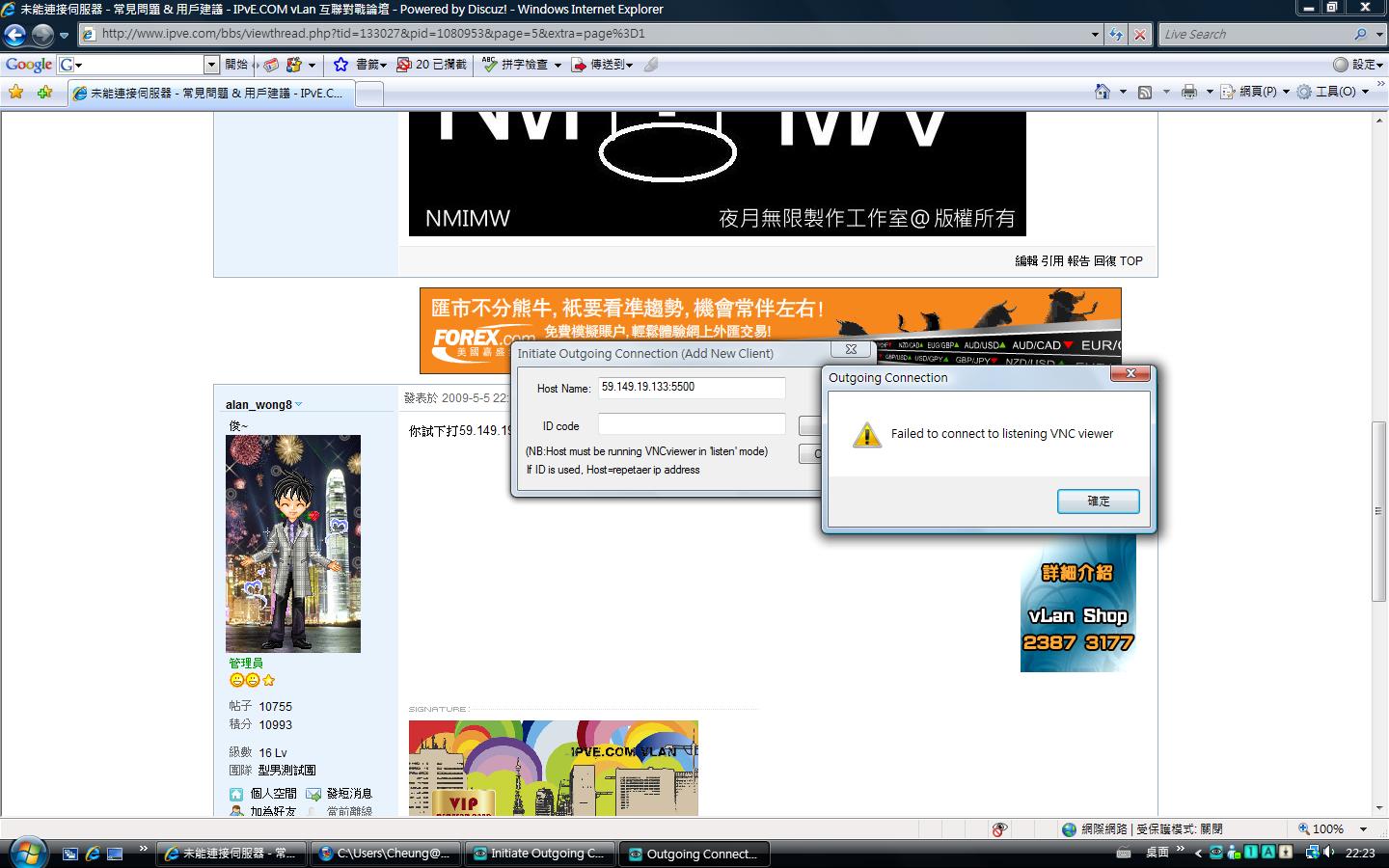Click the 發短消息 message icon under alan_wong8
The image size is (1389, 868).
(x=314, y=793)
